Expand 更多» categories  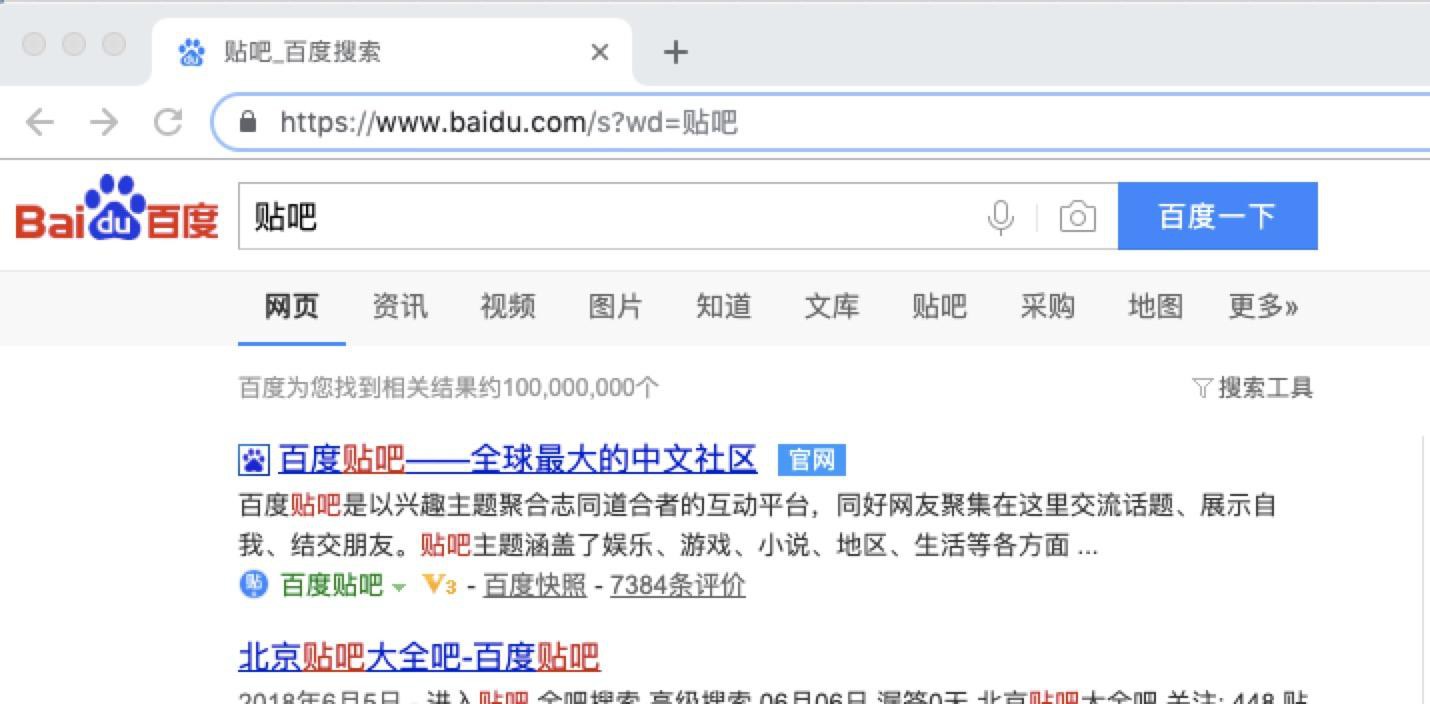point(1262,306)
